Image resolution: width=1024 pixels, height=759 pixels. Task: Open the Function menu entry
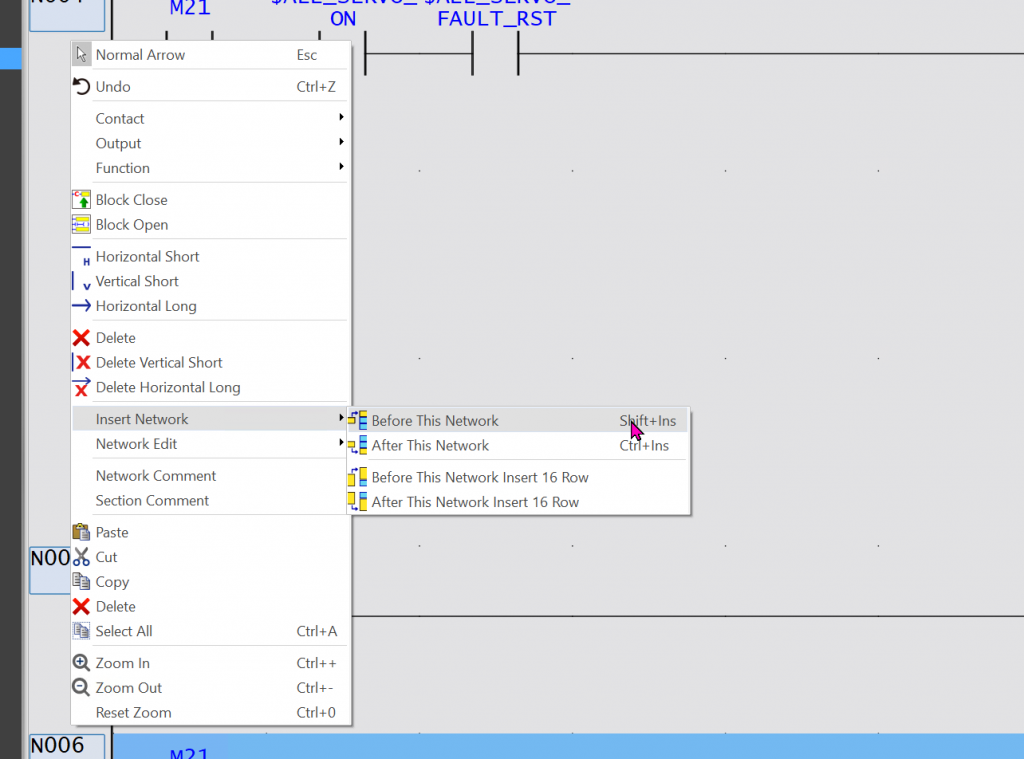[210, 168]
